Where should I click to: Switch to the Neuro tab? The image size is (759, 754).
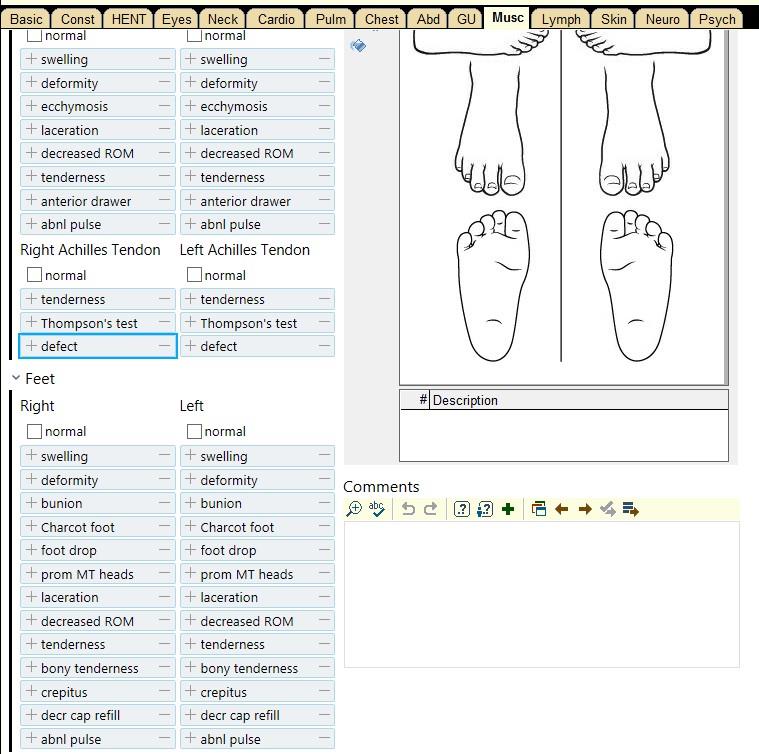[662, 19]
